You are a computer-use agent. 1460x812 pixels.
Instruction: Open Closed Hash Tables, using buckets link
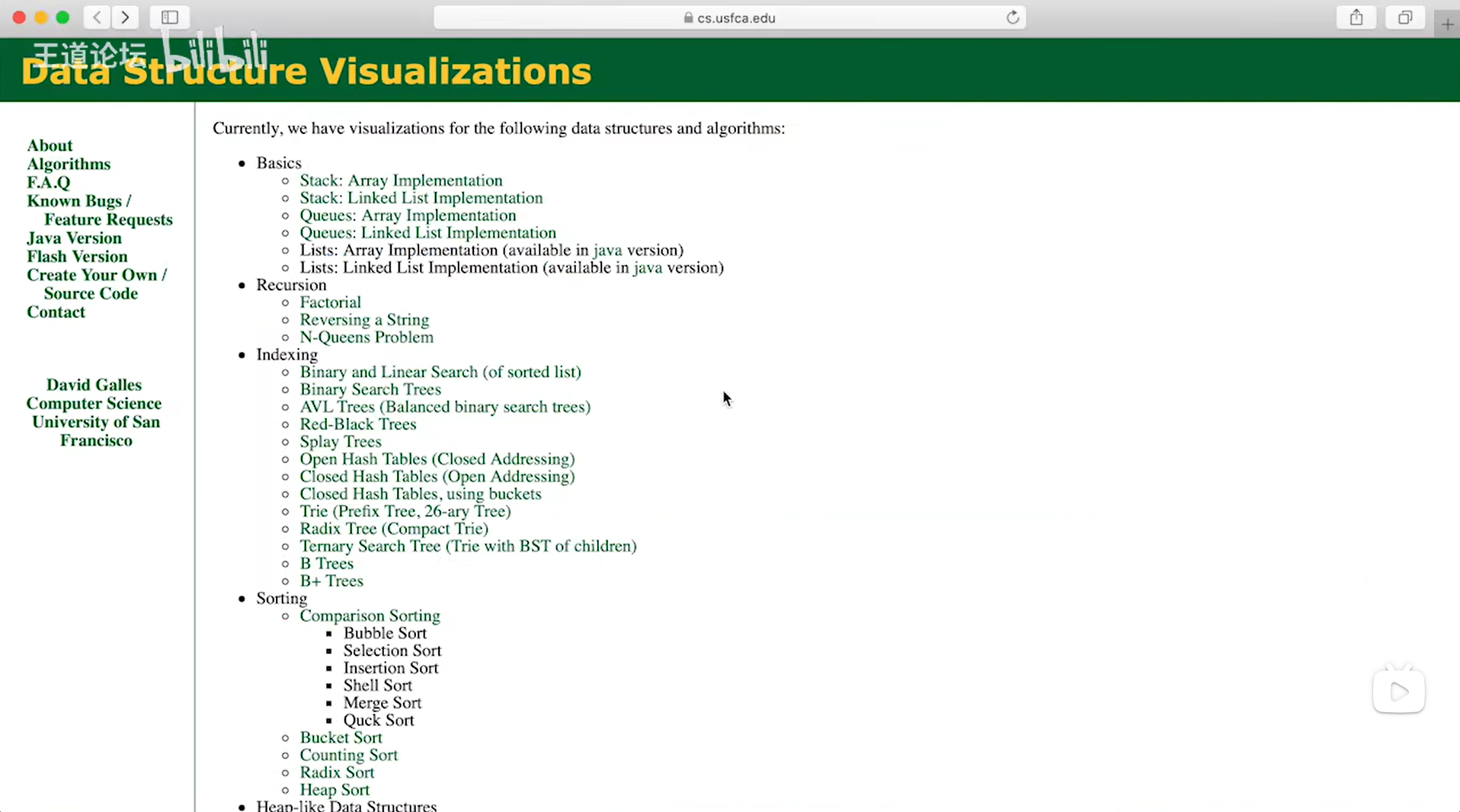(x=421, y=495)
